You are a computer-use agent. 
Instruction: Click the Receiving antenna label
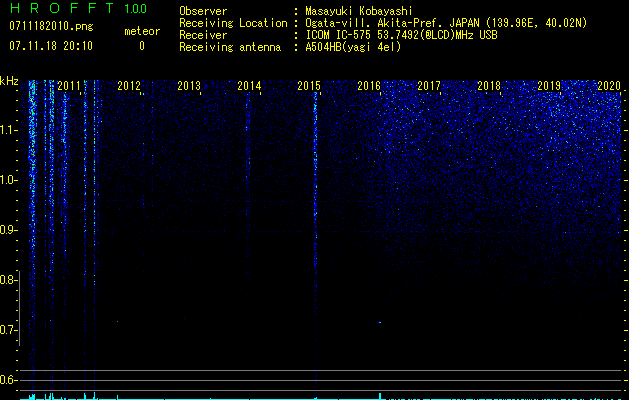tap(230, 47)
